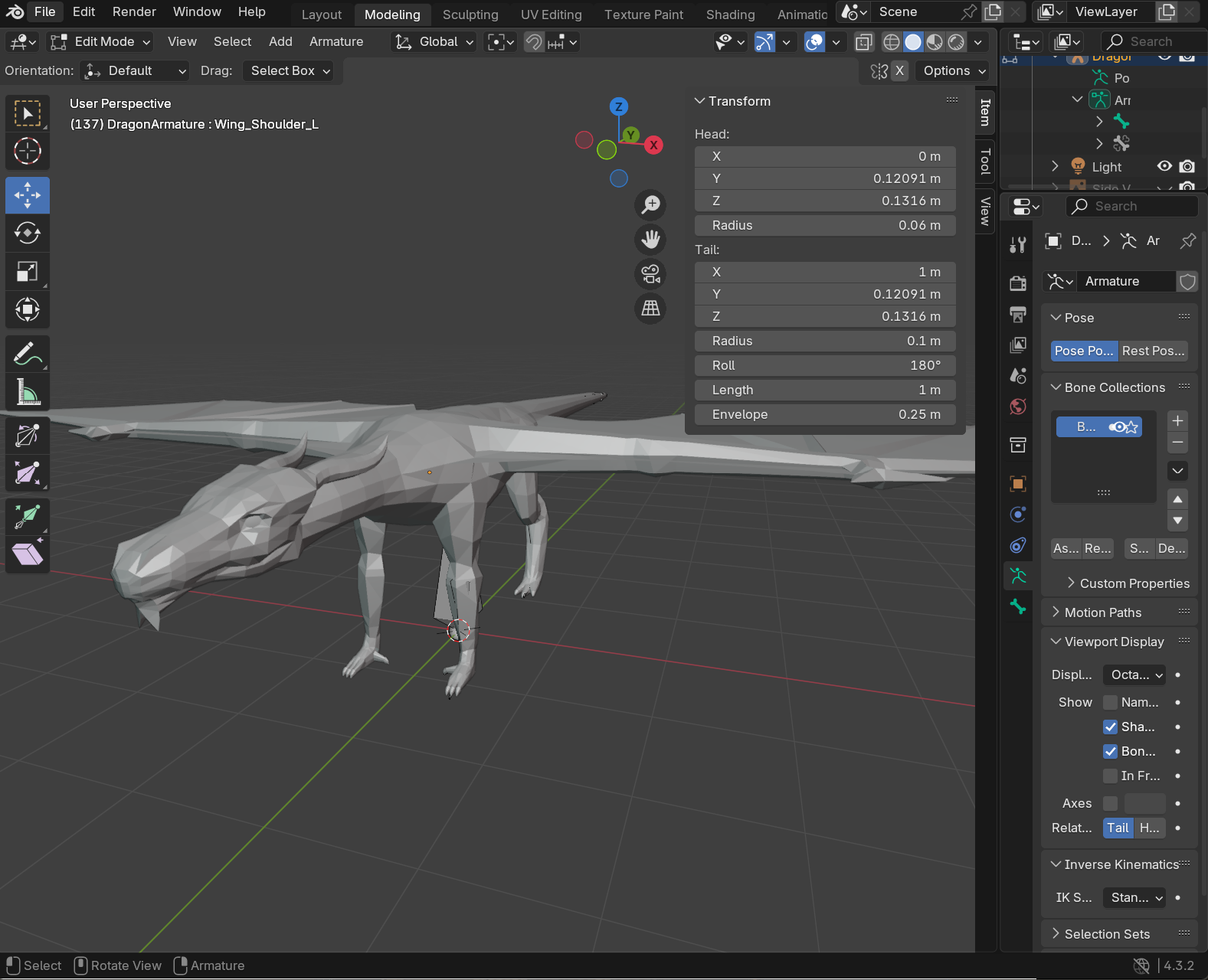This screenshot has width=1208, height=980.
Task: Select the Rotate tool
Action: 28,233
